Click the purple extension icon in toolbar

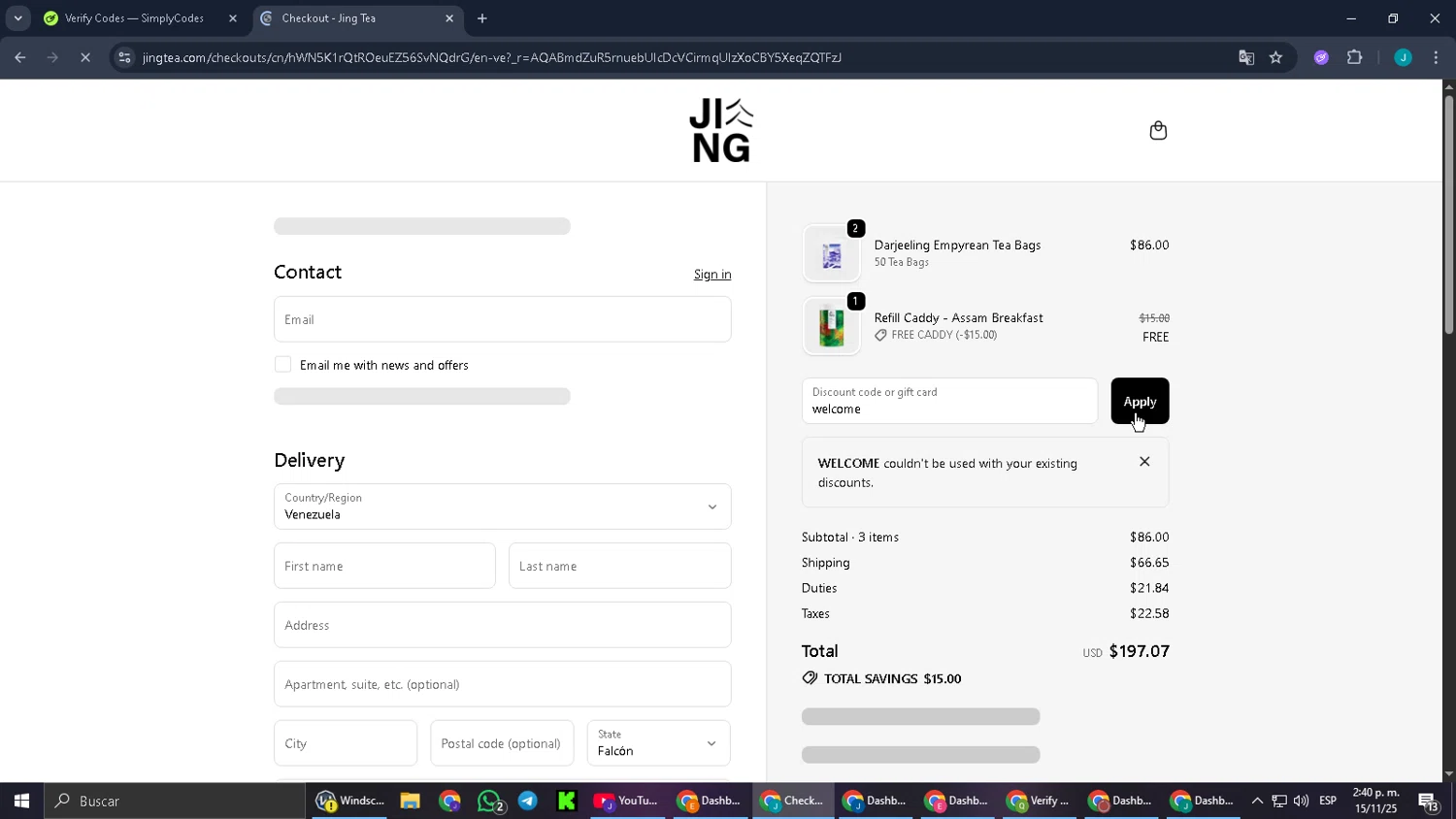pyautogui.click(x=1321, y=57)
